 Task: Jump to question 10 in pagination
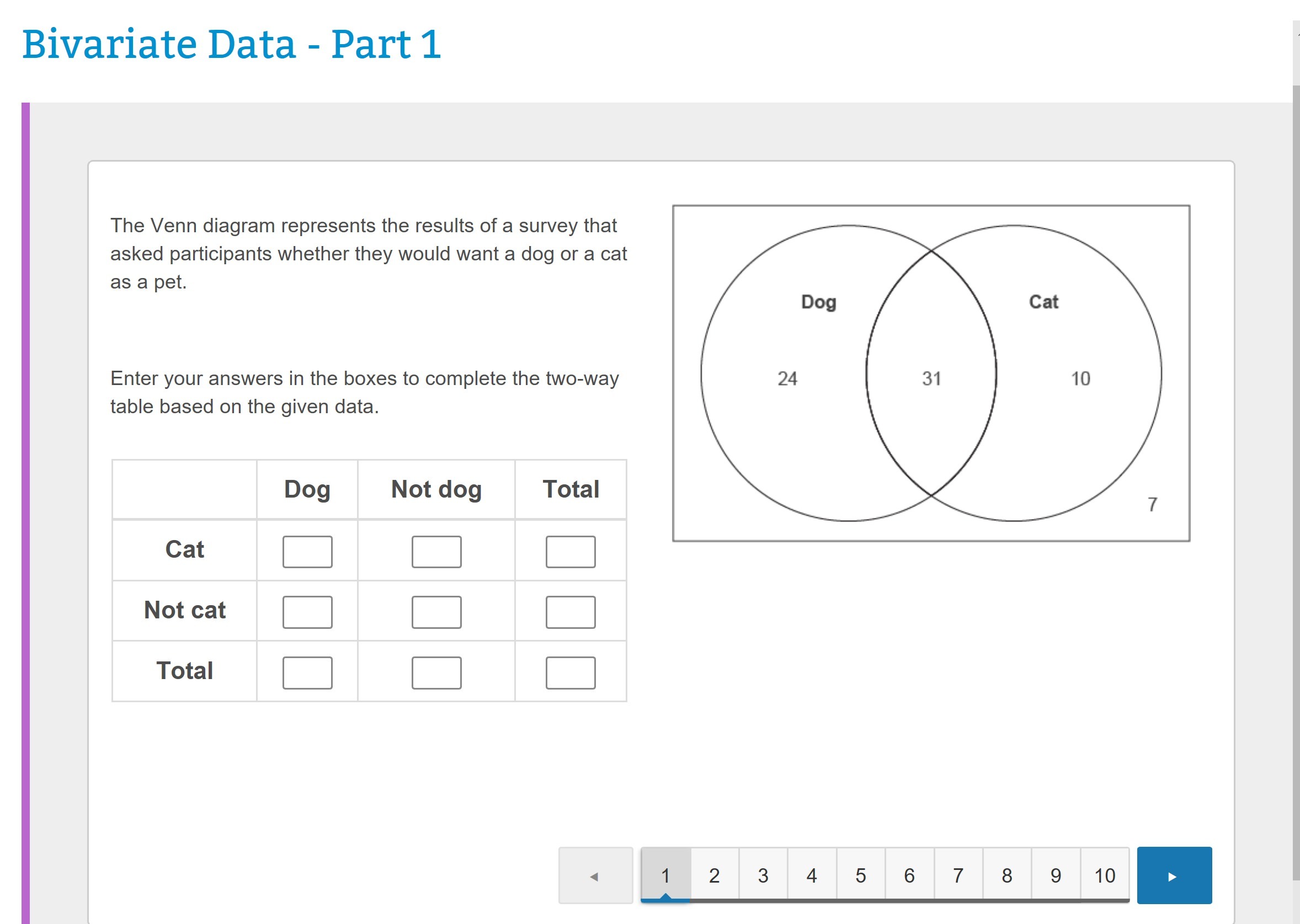tap(1104, 875)
